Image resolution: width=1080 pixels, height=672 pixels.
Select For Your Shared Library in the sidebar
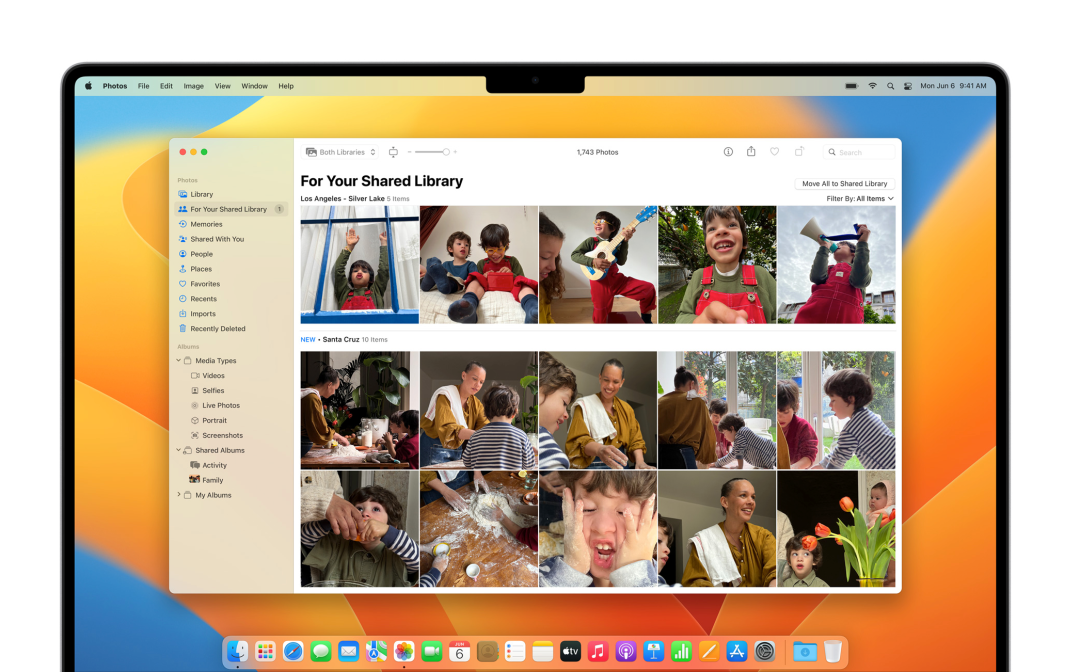point(228,209)
